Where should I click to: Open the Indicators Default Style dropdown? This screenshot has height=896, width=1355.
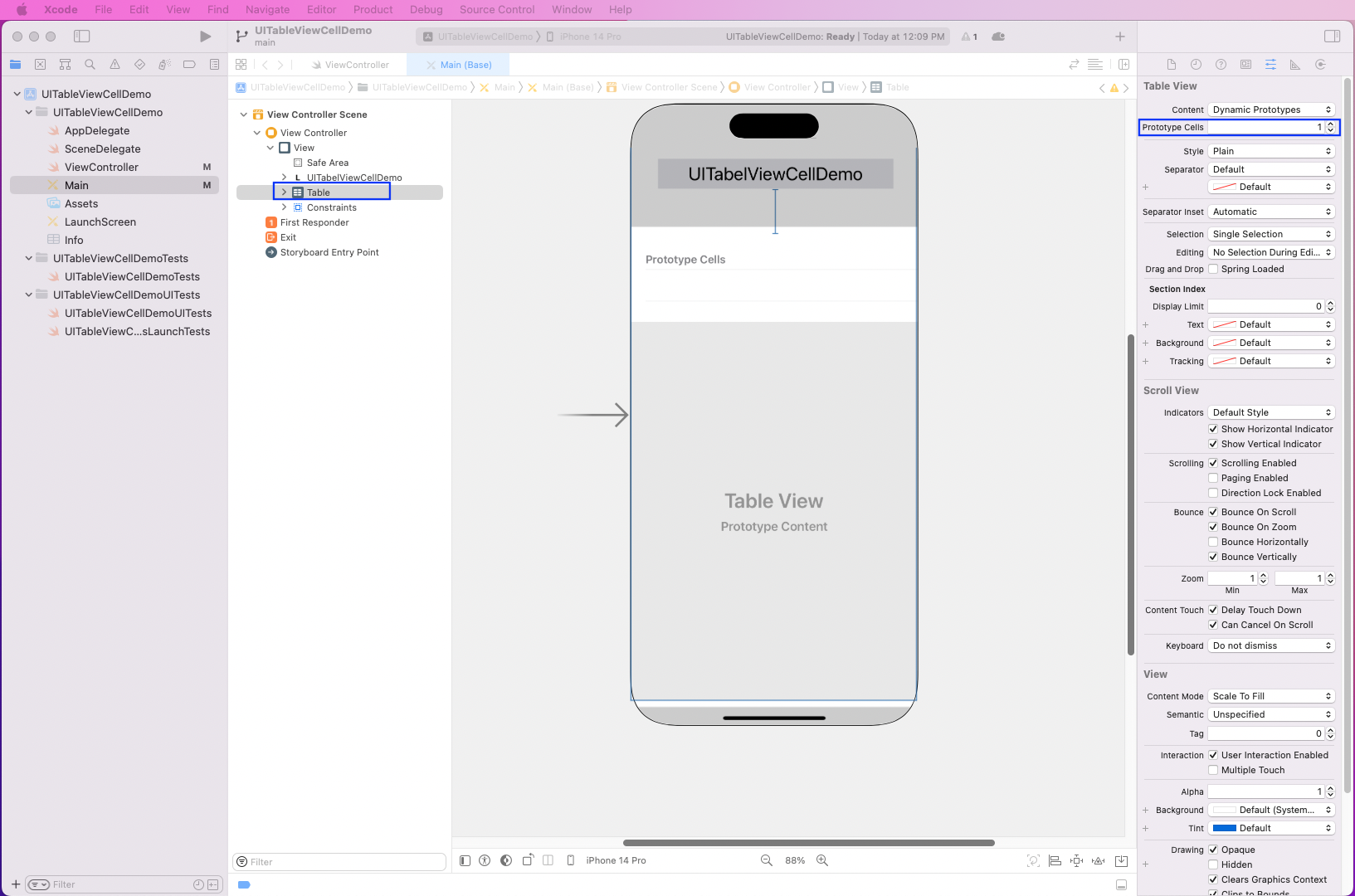click(1271, 412)
